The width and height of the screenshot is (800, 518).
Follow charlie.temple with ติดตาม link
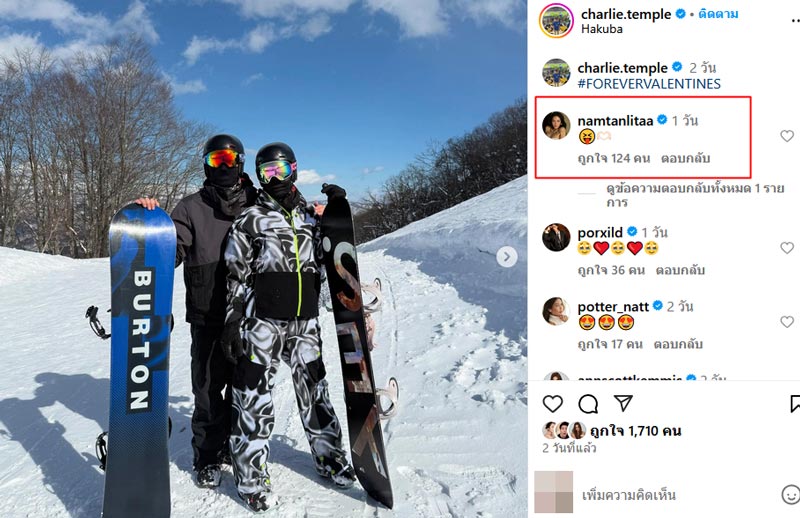pyautogui.click(x=718, y=14)
